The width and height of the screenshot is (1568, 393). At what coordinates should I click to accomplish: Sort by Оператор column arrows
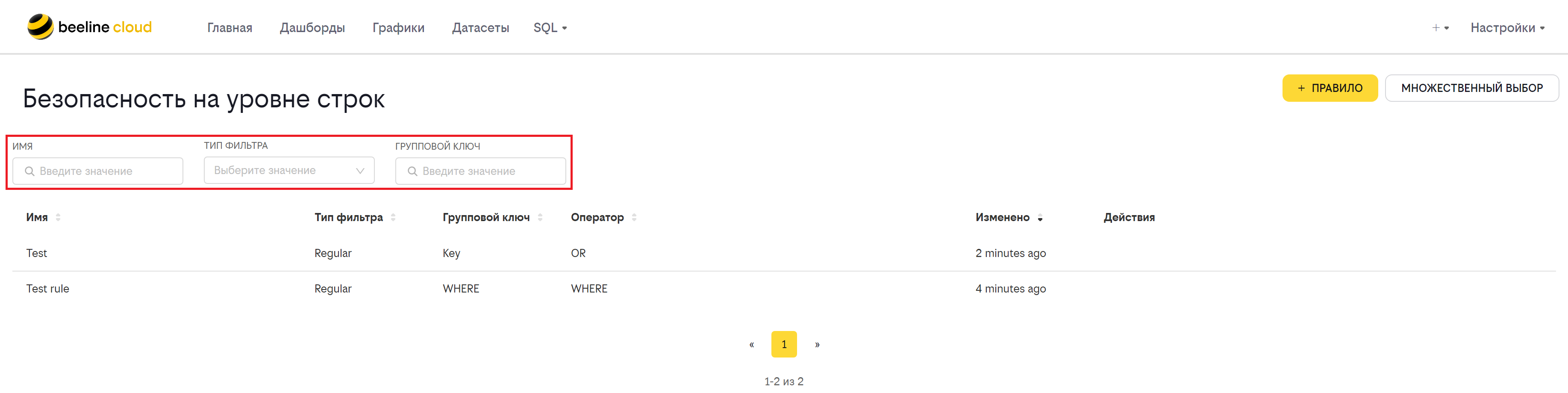pyautogui.click(x=634, y=218)
